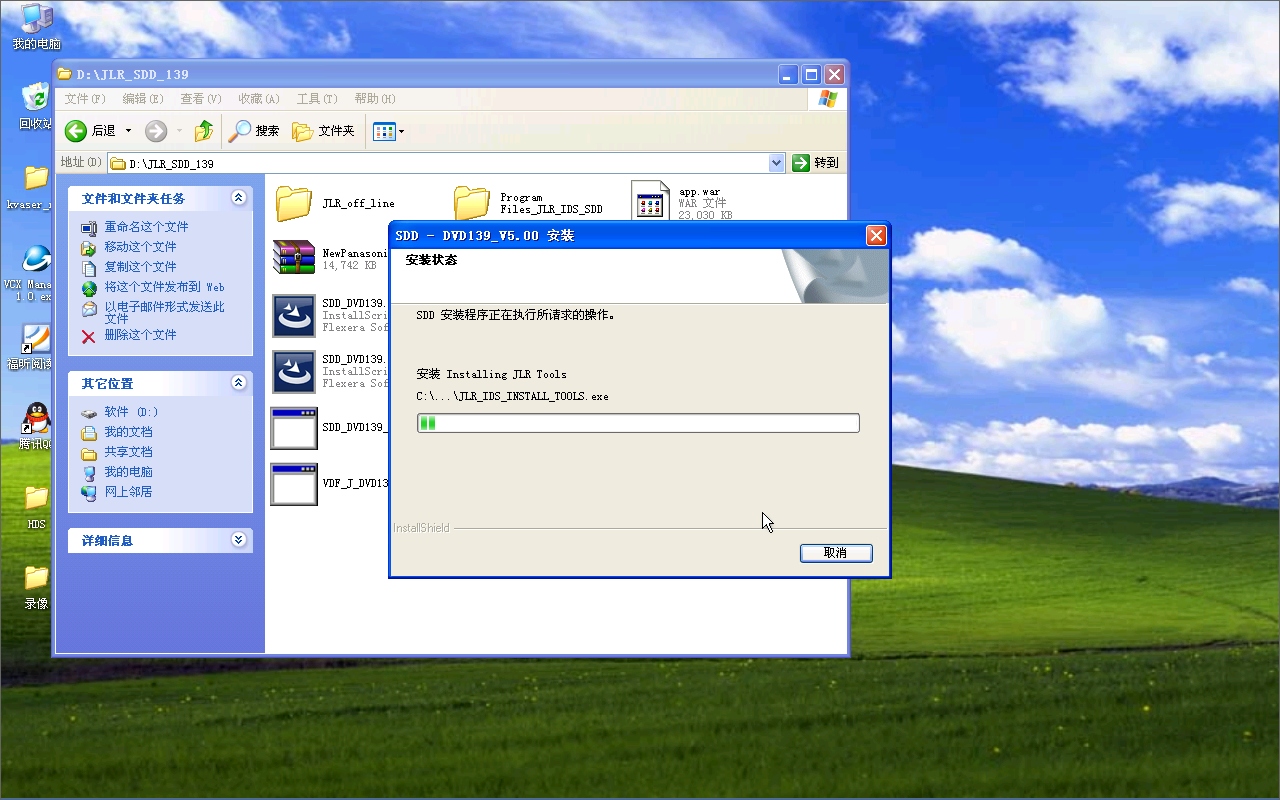Open 我的文档 location link
1280x800 pixels.
pos(128,432)
